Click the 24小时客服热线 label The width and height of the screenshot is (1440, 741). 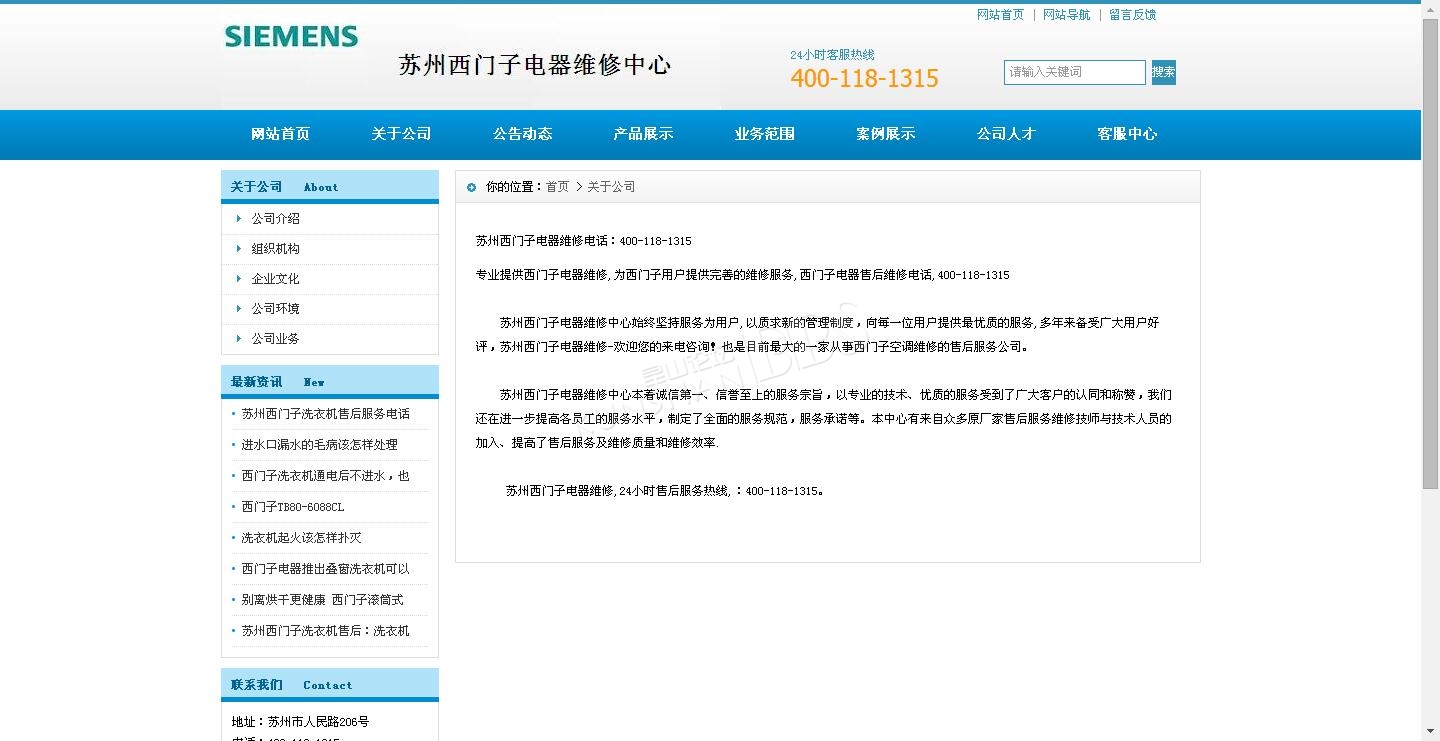[832, 55]
